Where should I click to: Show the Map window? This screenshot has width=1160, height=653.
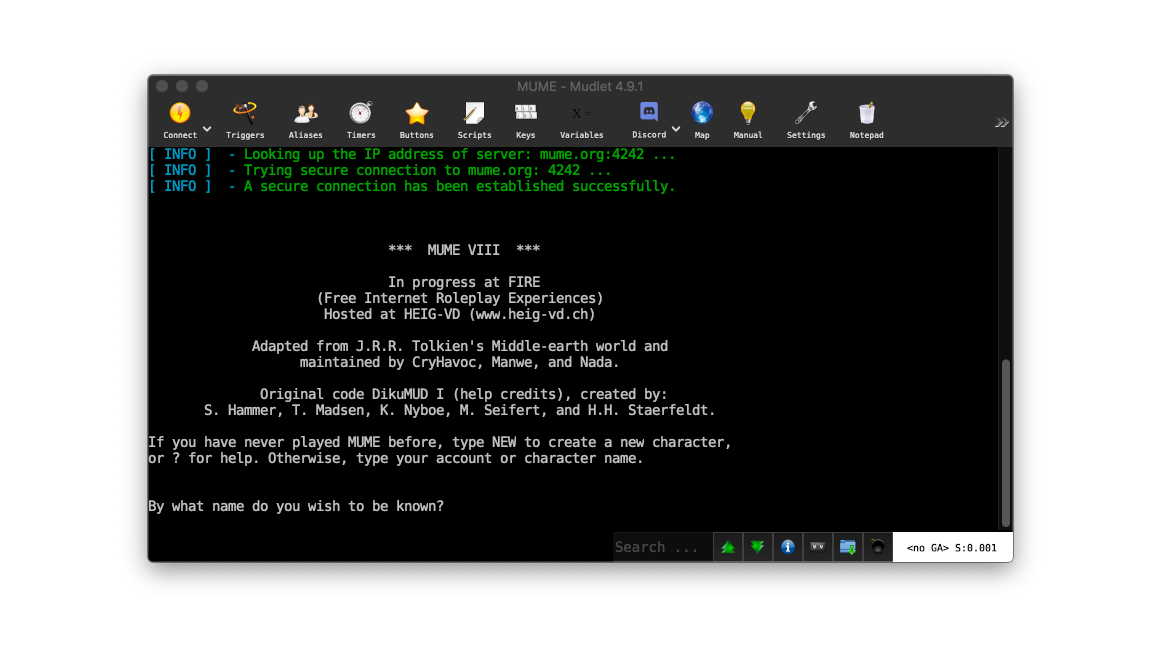click(x=702, y=120)
